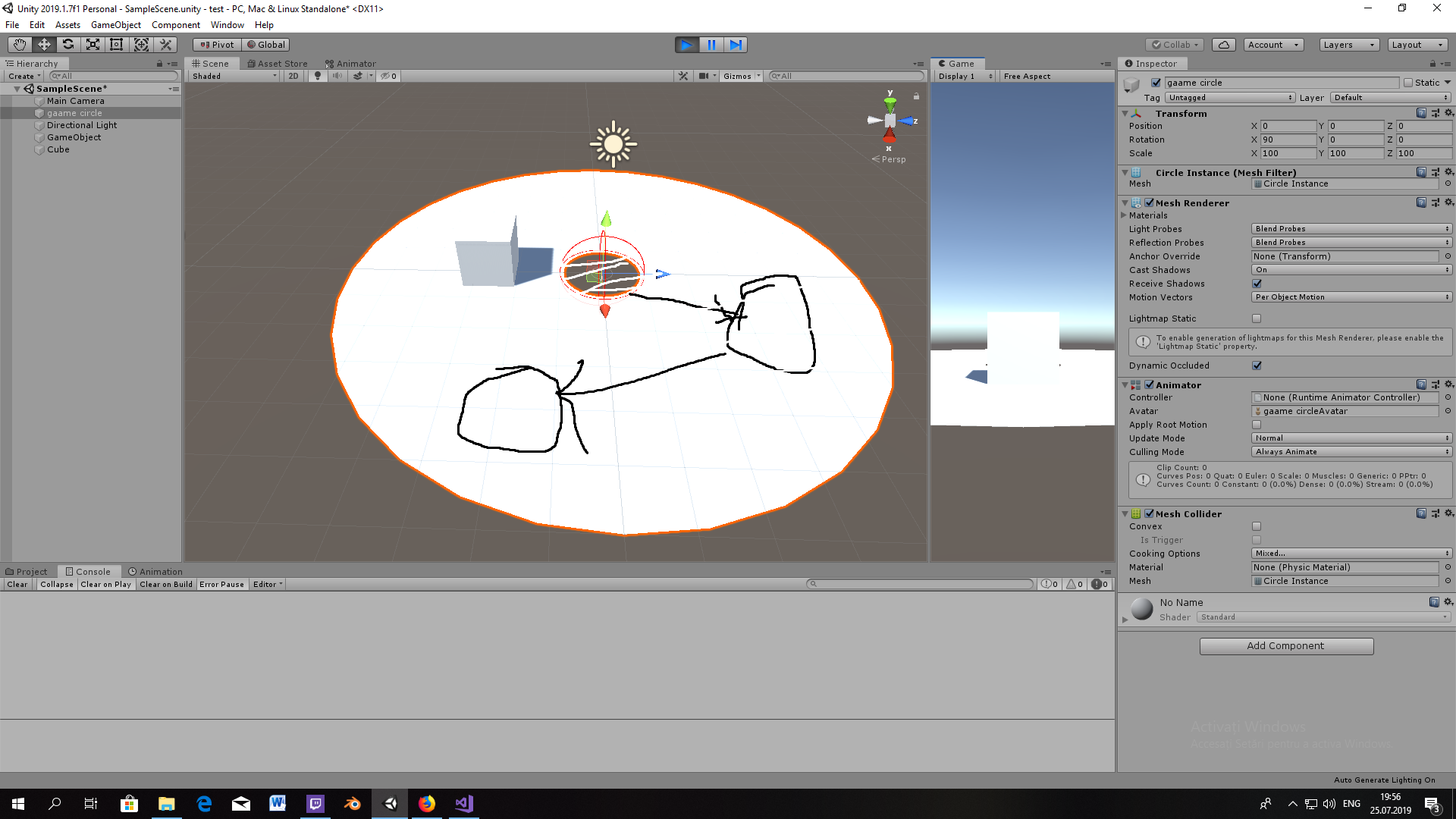Image resolution: width=1456 pixels, height=819 pixels.
Task: Open the GameObject menu
Action: 115,25
